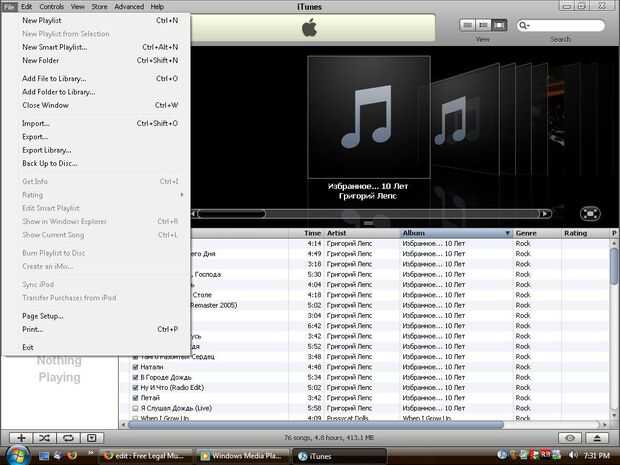
Task: Click the table scroll left arrow
Action: click(123, 425)
